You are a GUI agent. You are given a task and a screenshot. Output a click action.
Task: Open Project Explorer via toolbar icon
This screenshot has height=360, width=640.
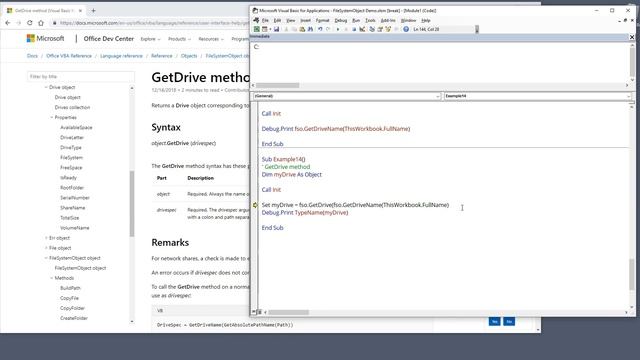[372, 29]
